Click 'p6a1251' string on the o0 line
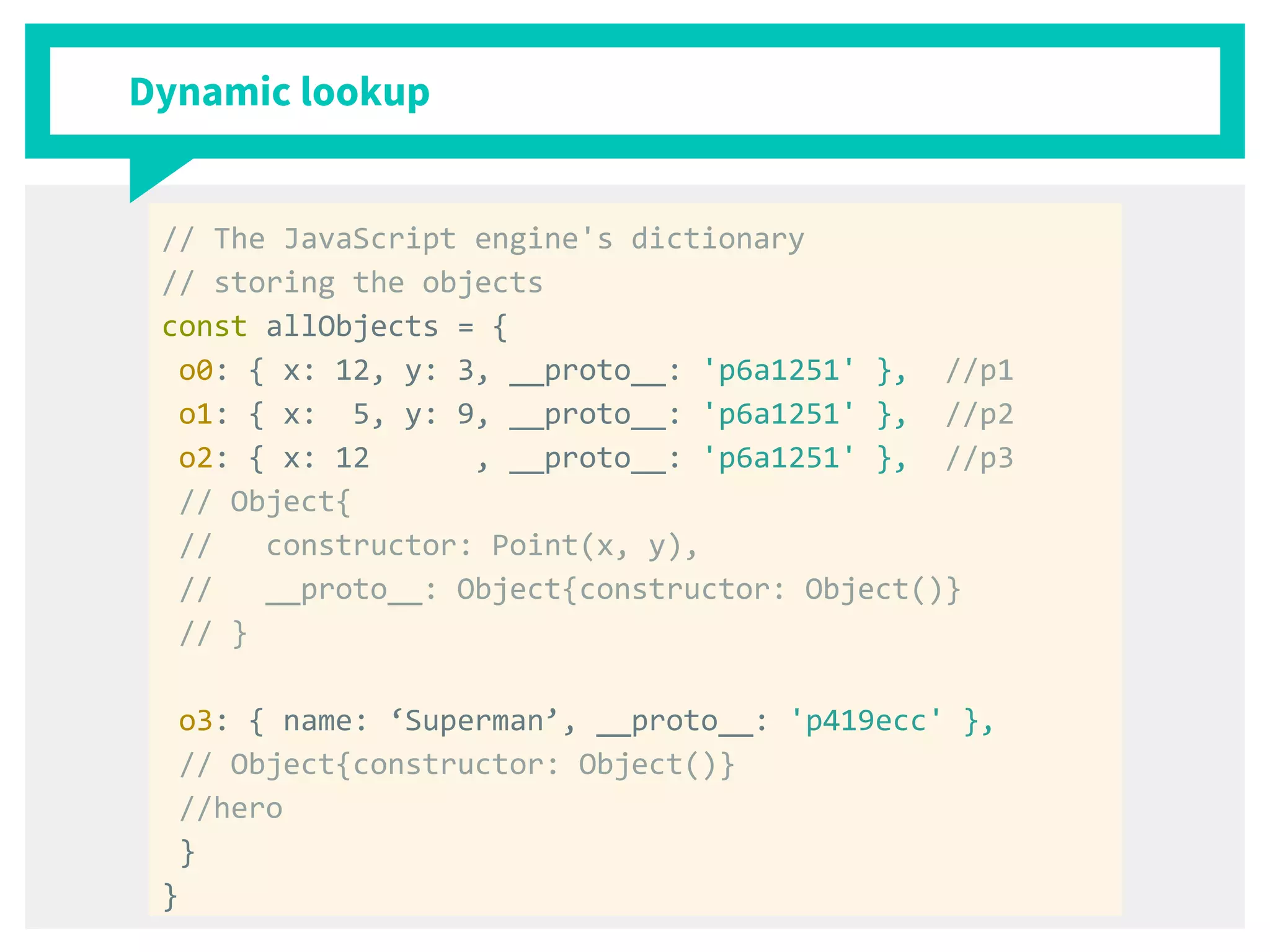 tap(779, 371)
